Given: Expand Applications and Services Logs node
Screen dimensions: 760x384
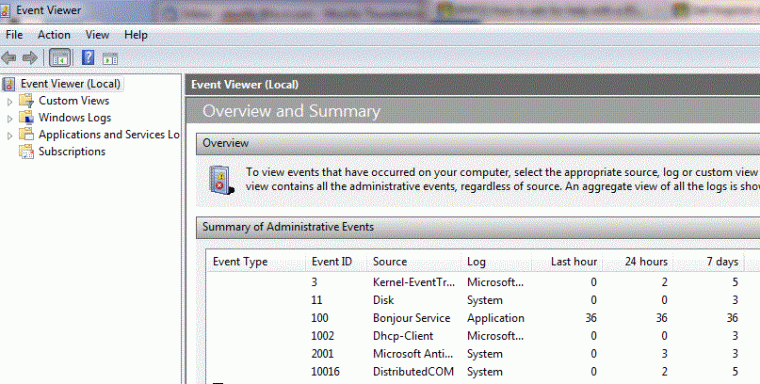Looking at the screenshot, I should coord(9,136).
